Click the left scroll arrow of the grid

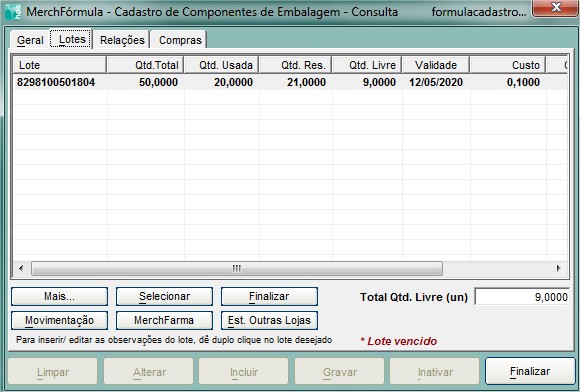(x=21, y=268)
